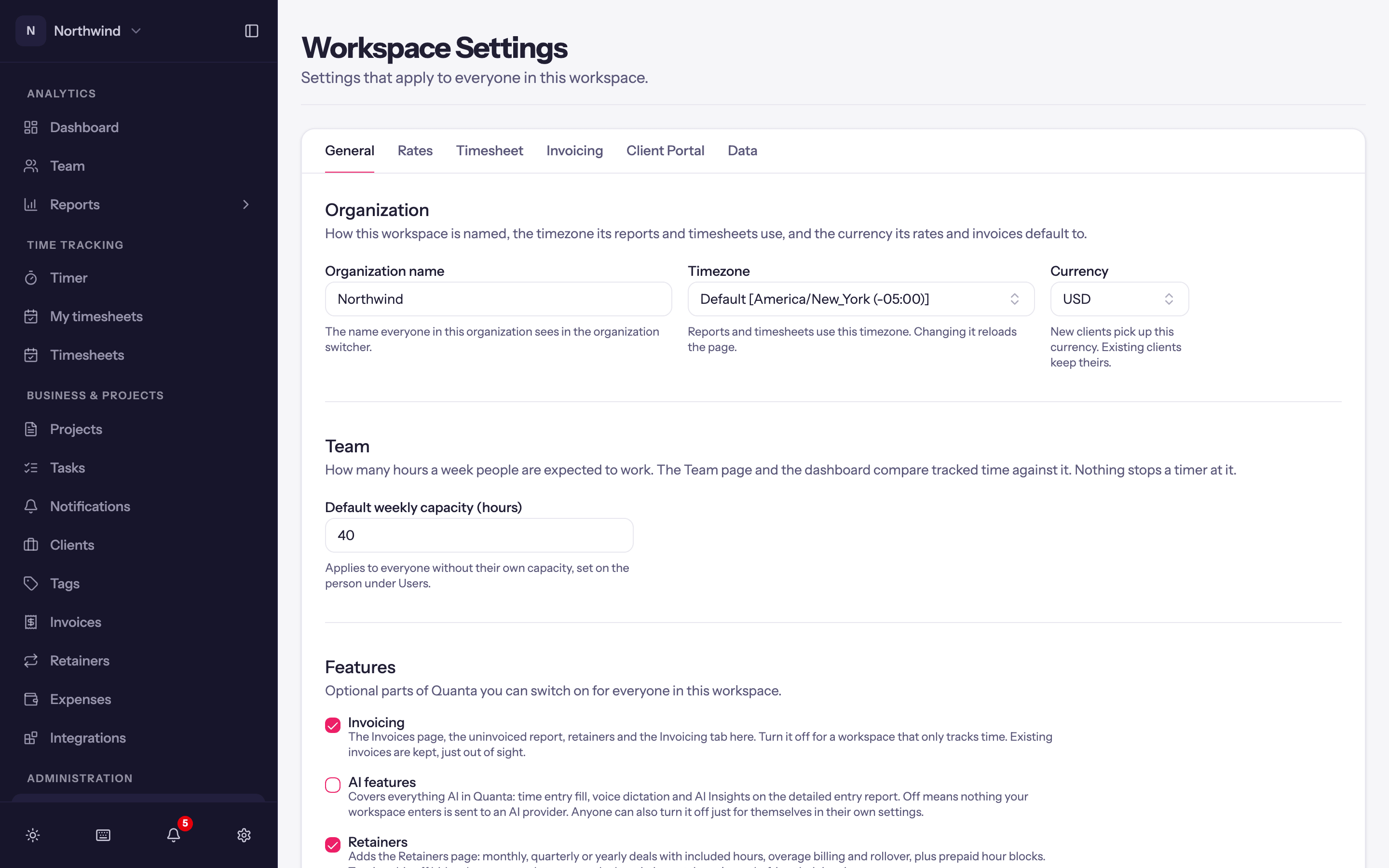Open keyboard shortcuts icon
The width and height of the screenshot is (1389, 868).
103,835
